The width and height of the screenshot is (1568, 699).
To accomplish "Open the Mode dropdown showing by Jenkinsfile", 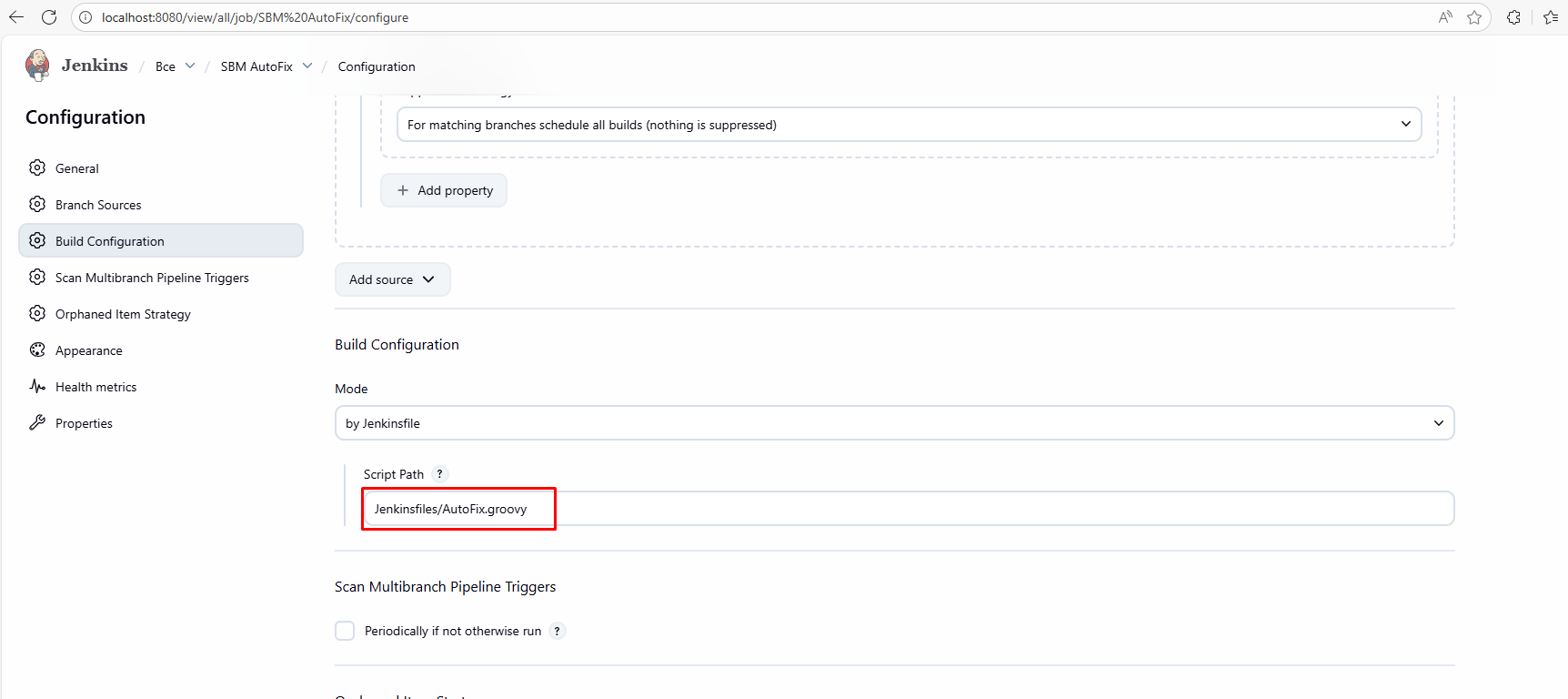I will click(x=893, y=423).
